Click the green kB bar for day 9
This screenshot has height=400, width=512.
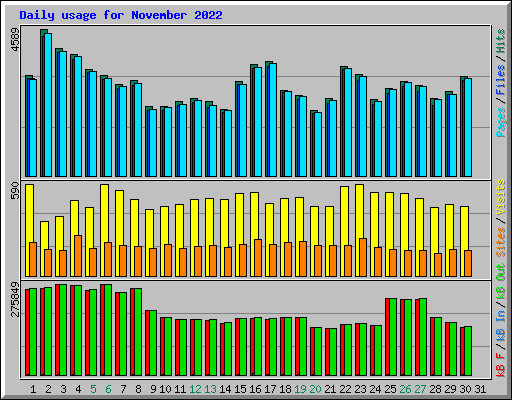coord(153,343)
